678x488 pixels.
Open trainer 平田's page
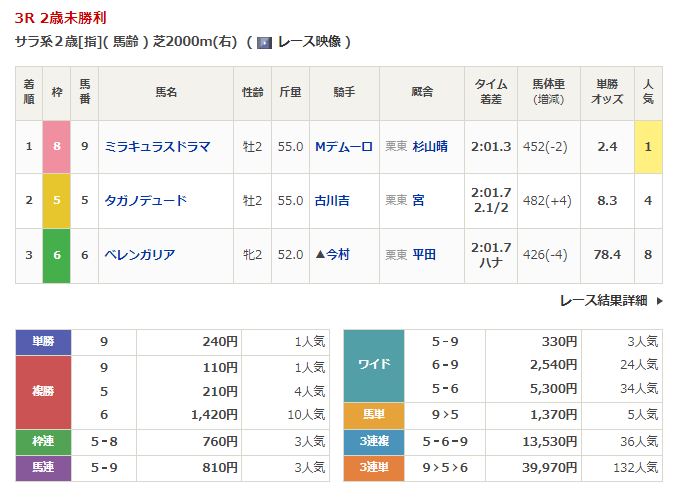424,255
